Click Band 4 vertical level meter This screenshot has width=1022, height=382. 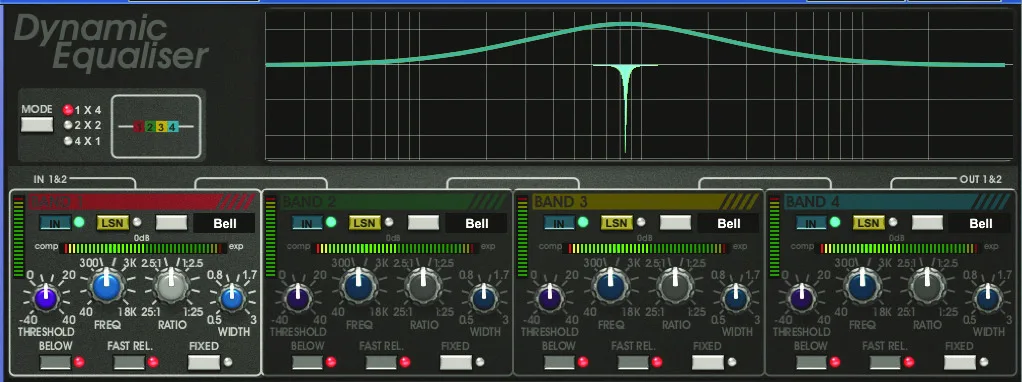coord(775,238)
